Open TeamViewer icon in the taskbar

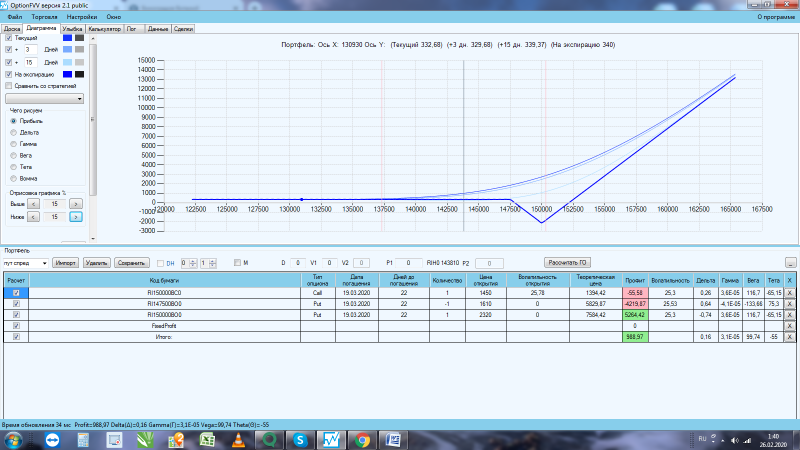pos(52,440)
